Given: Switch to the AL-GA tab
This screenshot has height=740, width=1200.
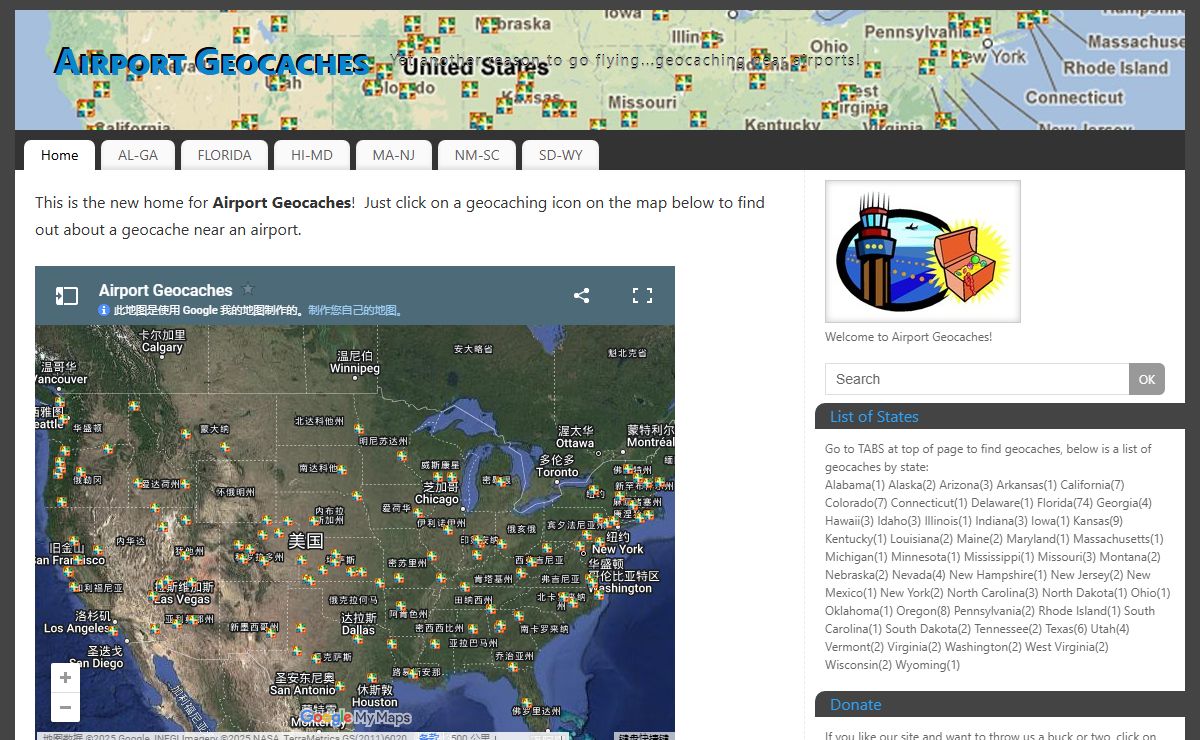Looking at the screenshot, I should coord(138,155).
